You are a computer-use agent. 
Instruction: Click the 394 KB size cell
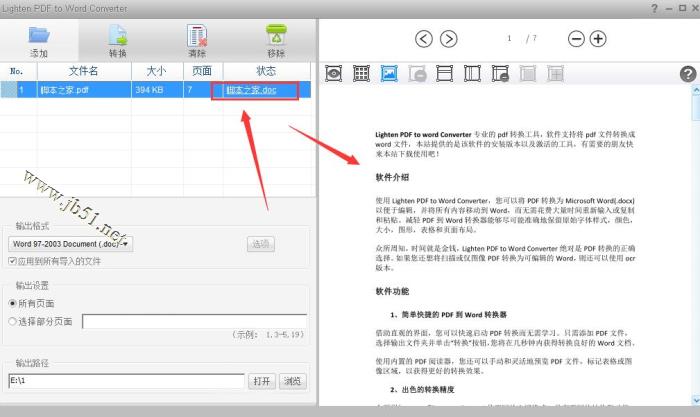tap(157, 90)
